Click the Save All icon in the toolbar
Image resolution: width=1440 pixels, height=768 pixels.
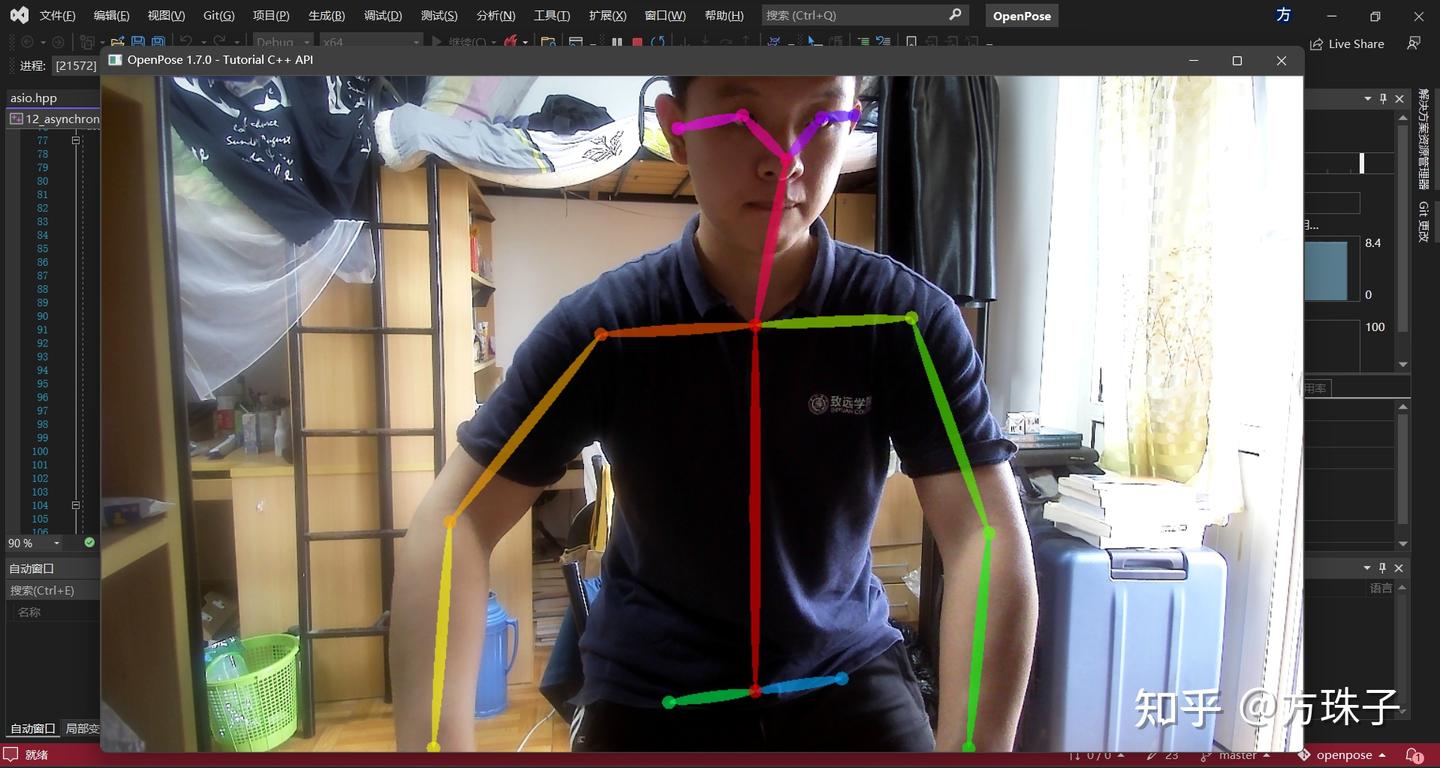click(x=158, y=43)
